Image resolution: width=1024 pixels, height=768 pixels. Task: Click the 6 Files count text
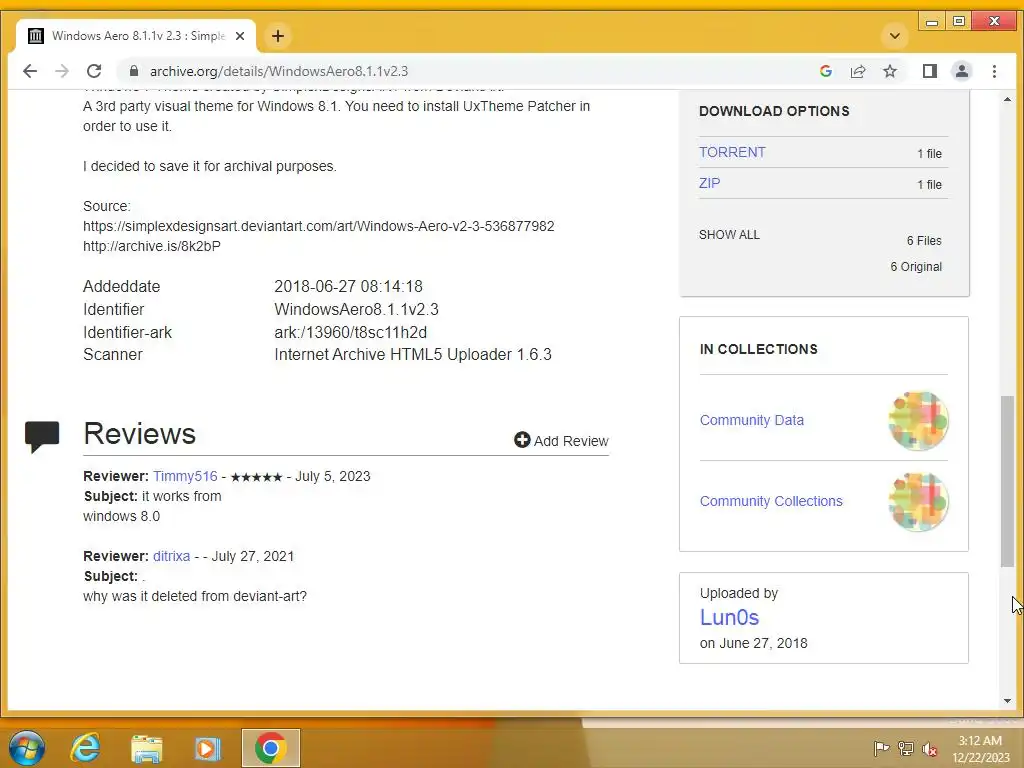point(923,240)
